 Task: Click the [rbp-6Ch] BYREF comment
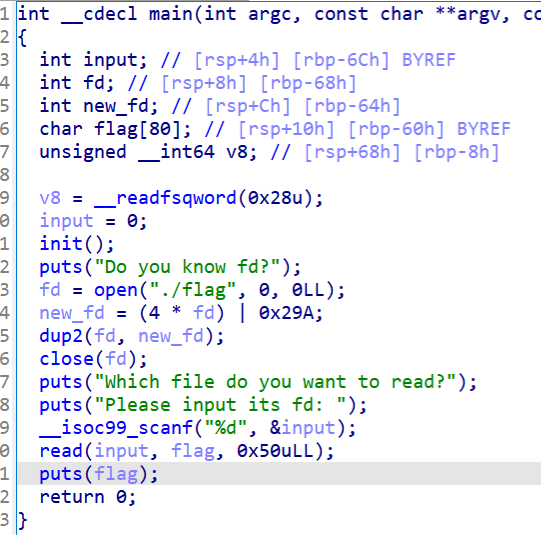[x=374, y=60]
